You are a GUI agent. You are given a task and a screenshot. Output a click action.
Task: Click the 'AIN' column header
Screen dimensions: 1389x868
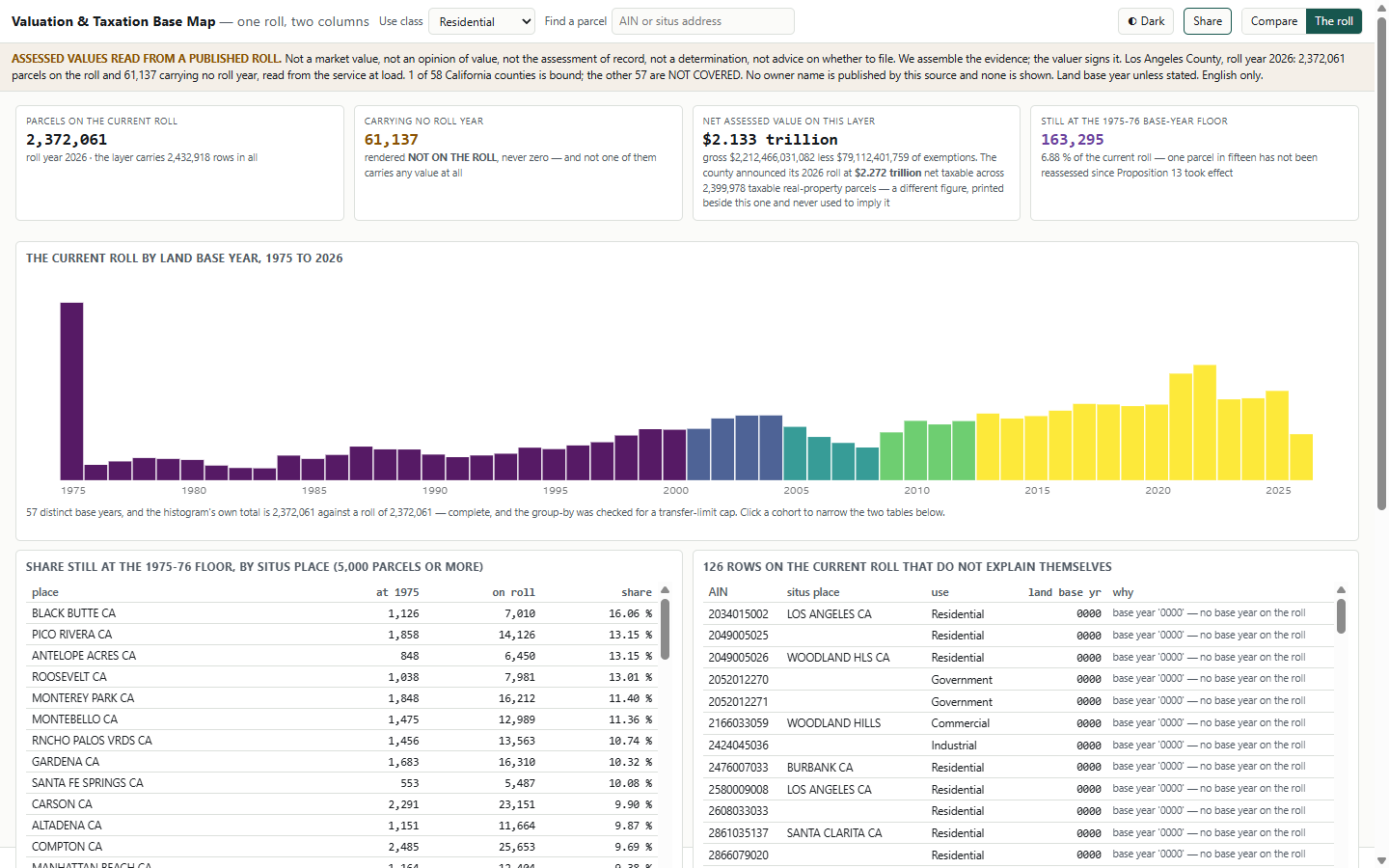pyautogui.click(x=718, y=592)
